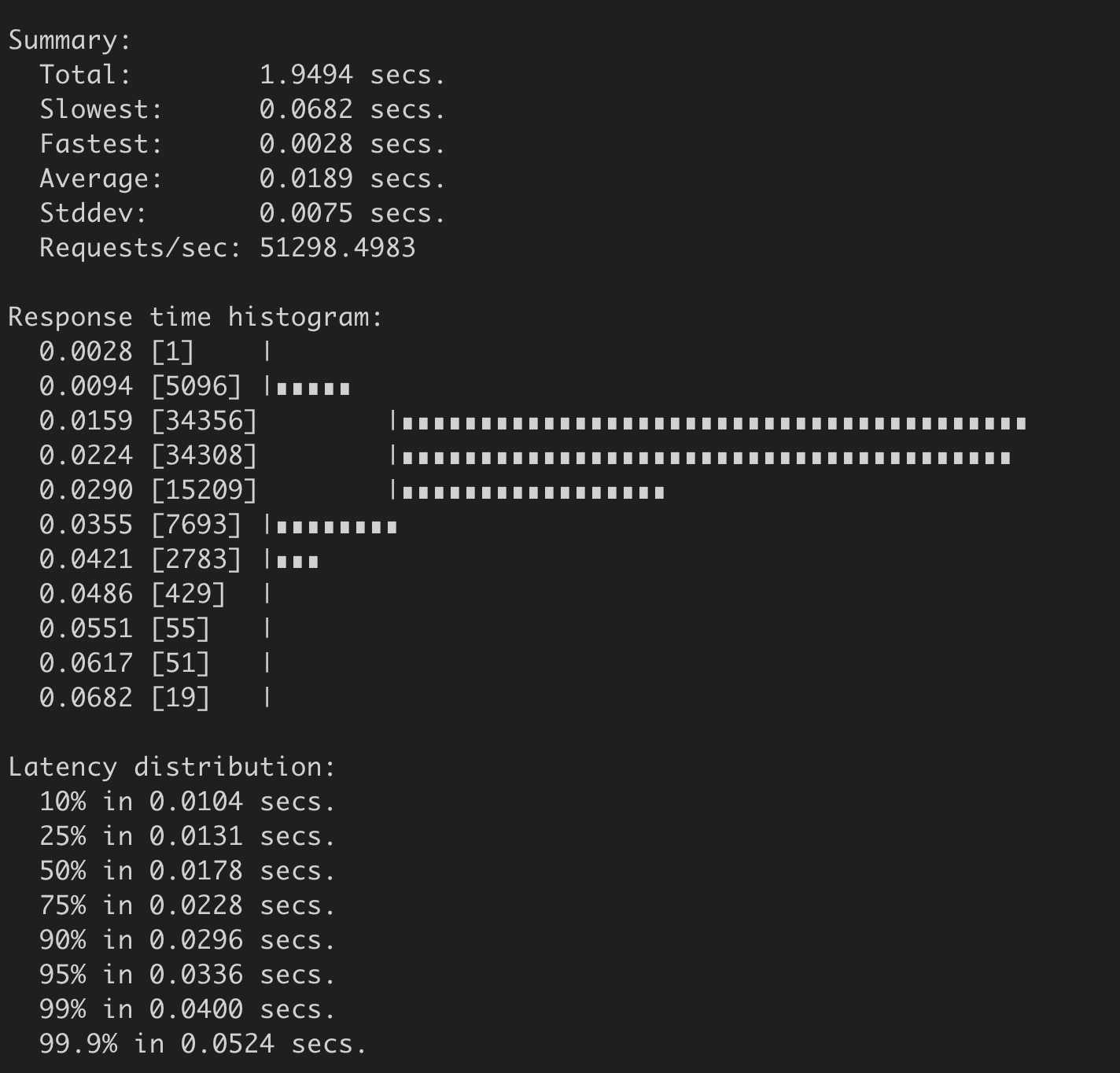Viewport: 1120px width, 1073px height.
Task: Click the [429] count for 0.0486
Action: pos(188,594)
